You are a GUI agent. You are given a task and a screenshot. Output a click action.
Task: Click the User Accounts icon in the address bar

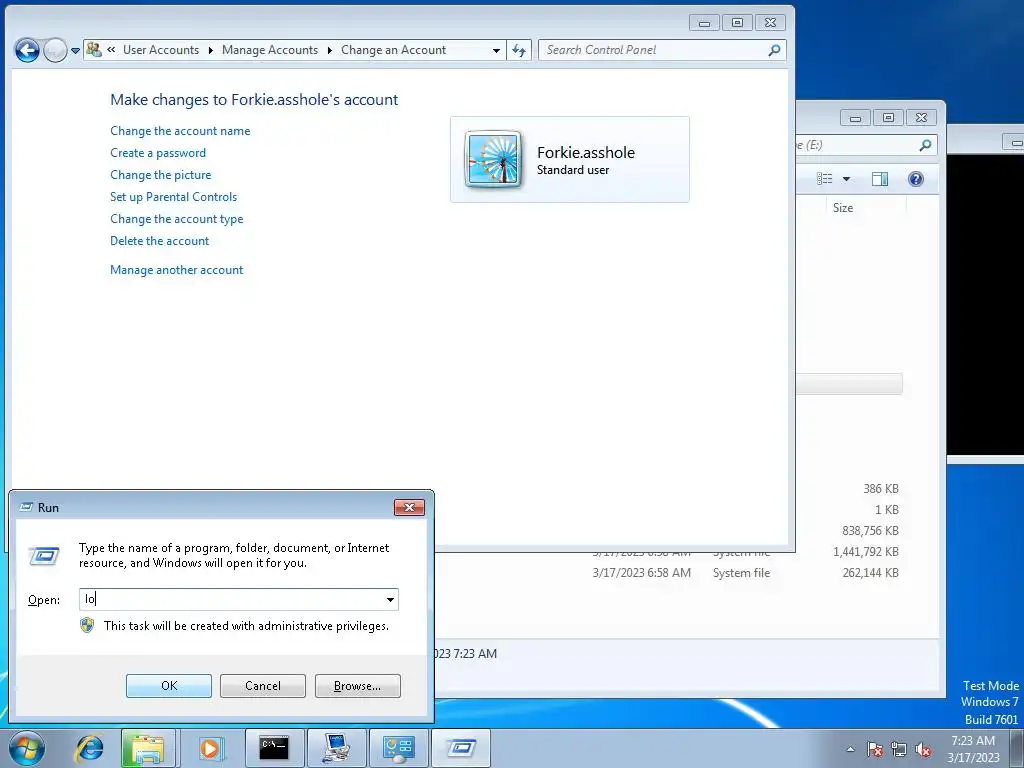click(94, 50)
